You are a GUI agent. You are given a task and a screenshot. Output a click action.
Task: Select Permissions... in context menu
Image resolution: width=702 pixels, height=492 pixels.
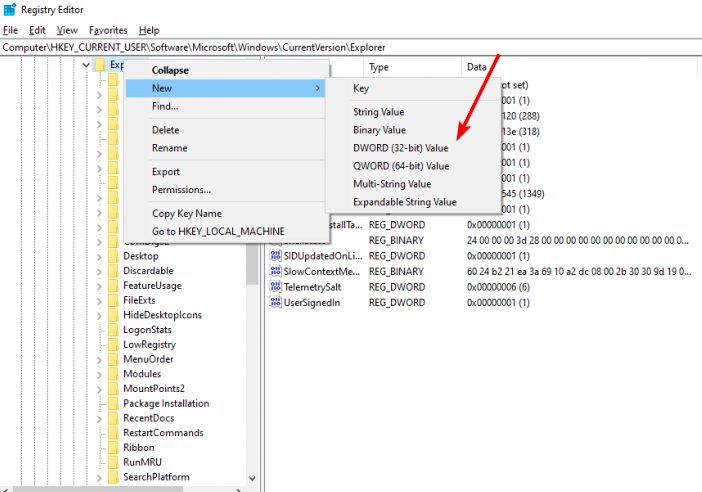click(x=181, y=190)
